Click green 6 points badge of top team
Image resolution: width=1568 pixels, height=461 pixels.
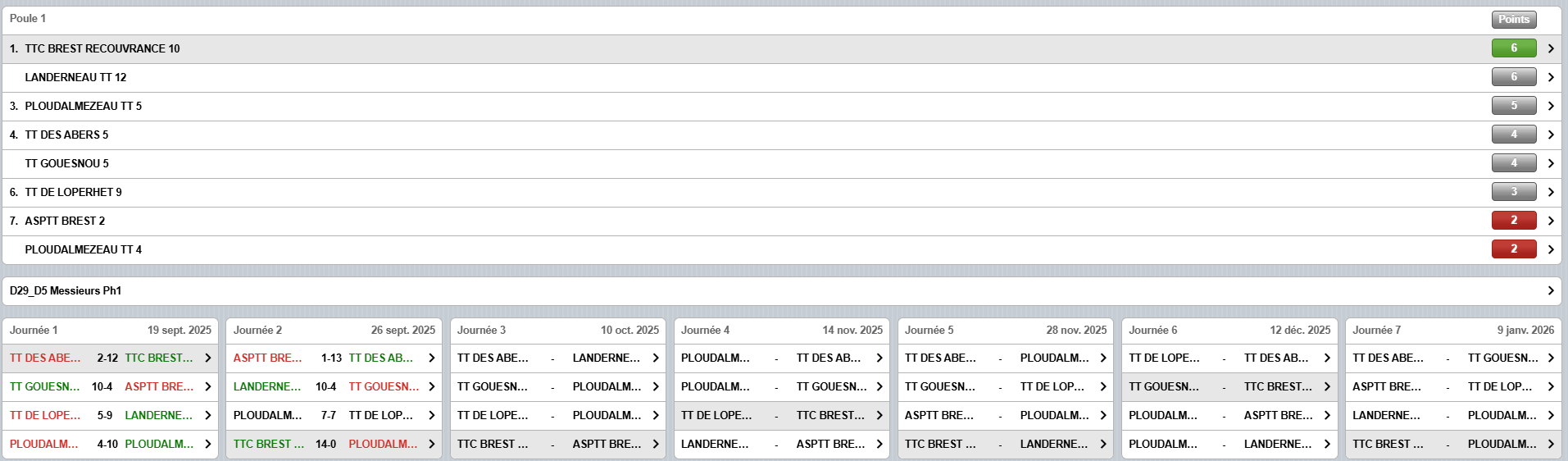[x=1513, y=48]
